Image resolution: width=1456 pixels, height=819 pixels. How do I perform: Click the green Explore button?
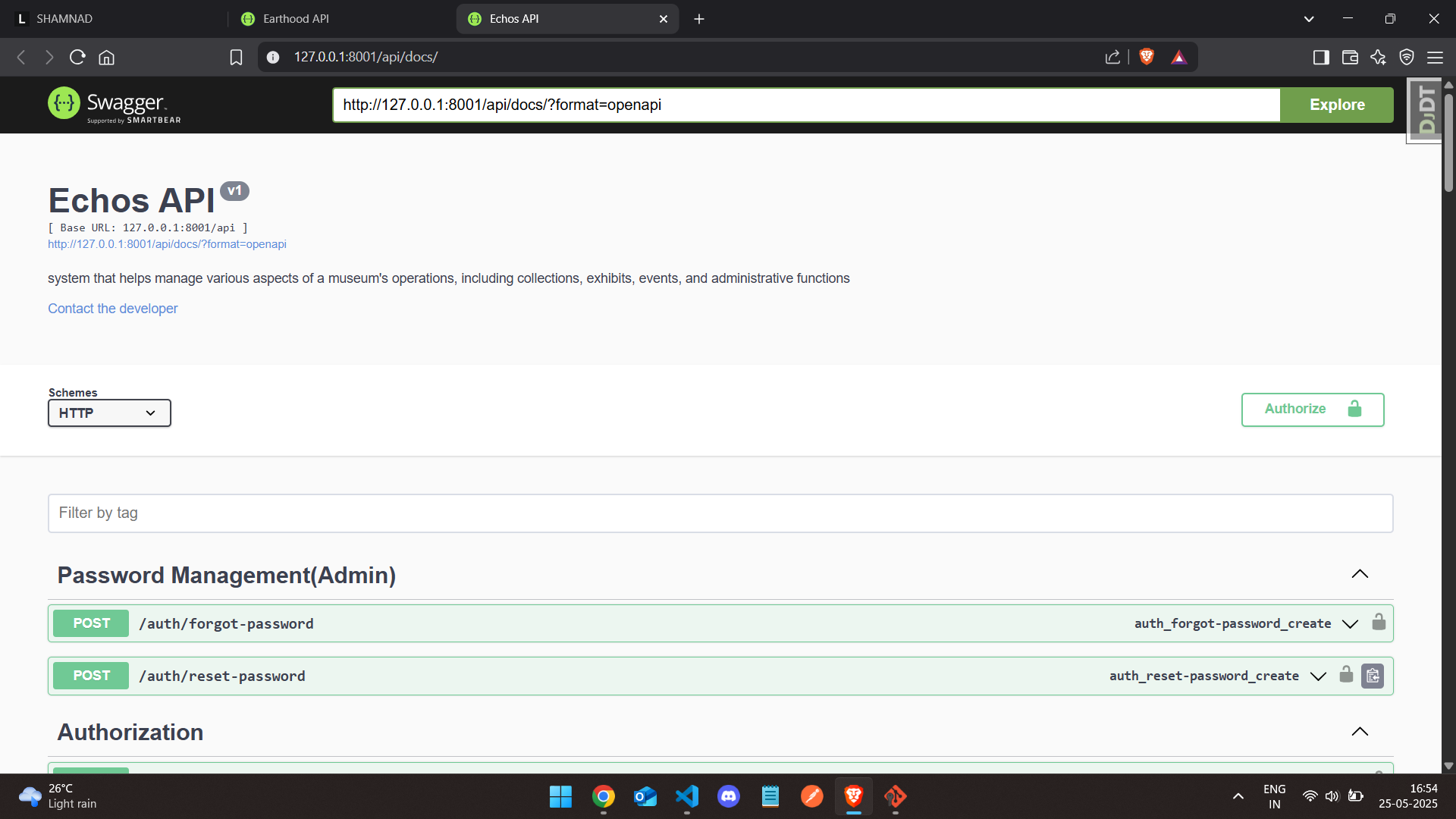coord(1336,105)
